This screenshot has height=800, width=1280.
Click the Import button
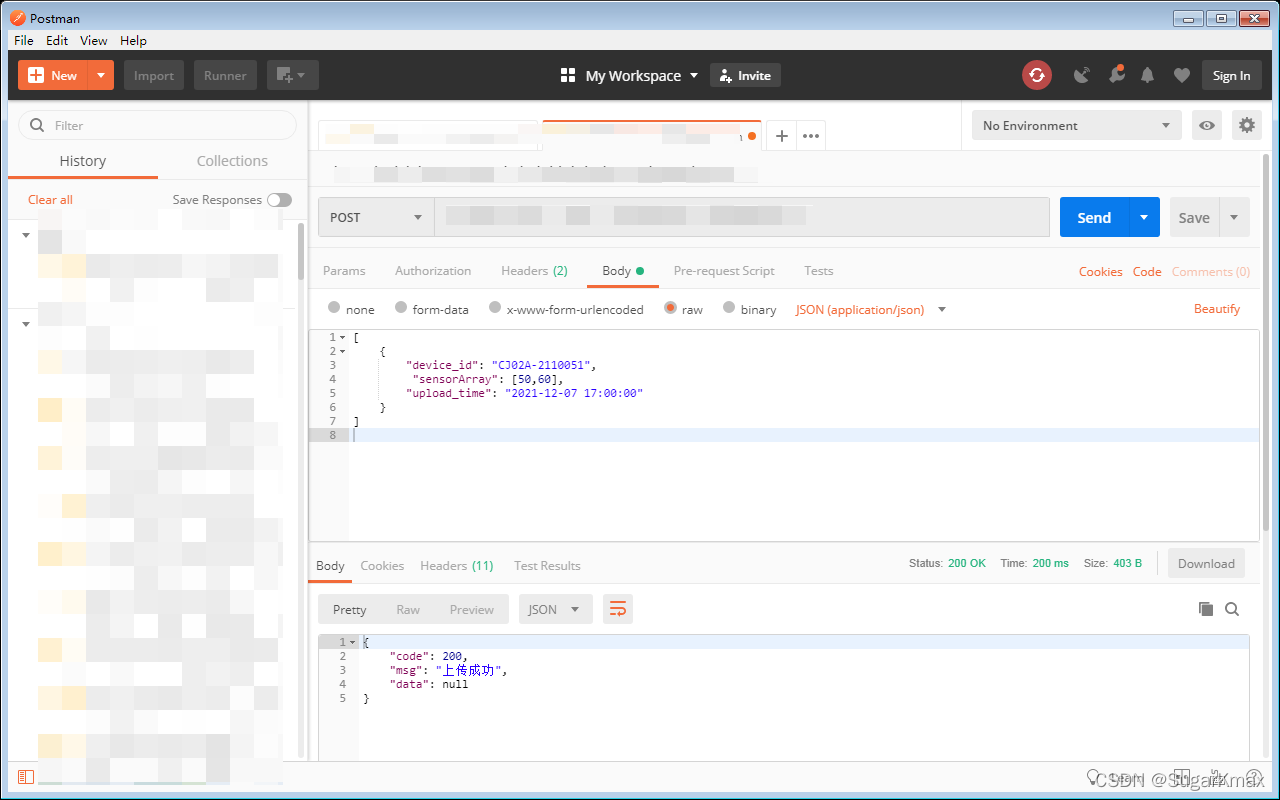tap(154, 75)
